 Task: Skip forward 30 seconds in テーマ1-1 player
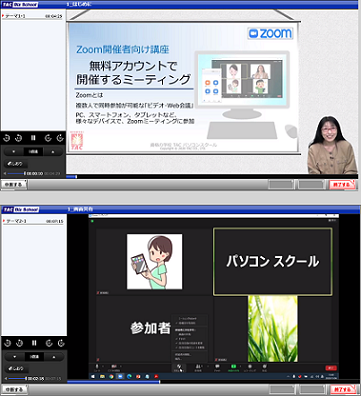click(60, 138)
